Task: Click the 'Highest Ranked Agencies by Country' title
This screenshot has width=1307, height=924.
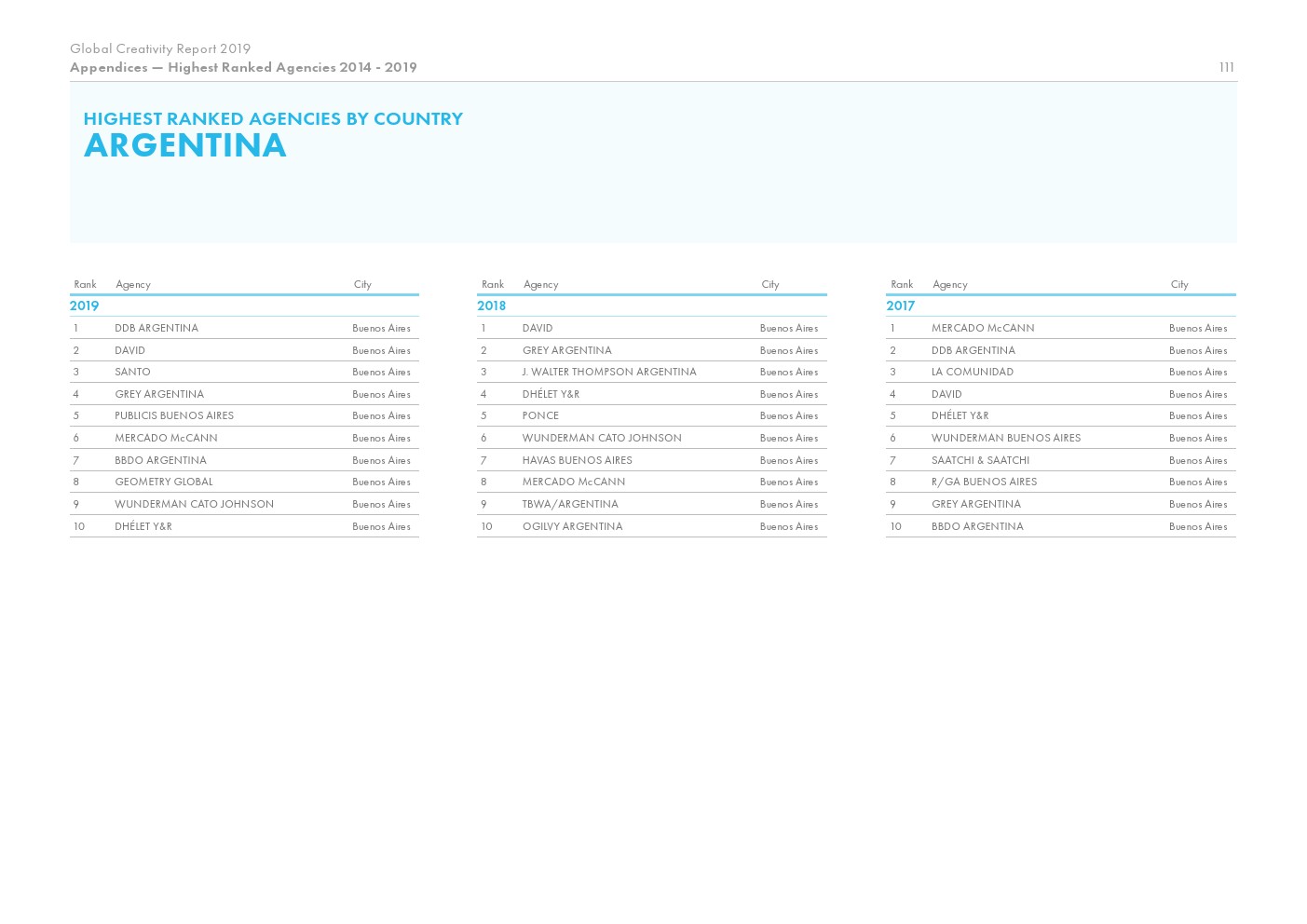Action: 272,118
